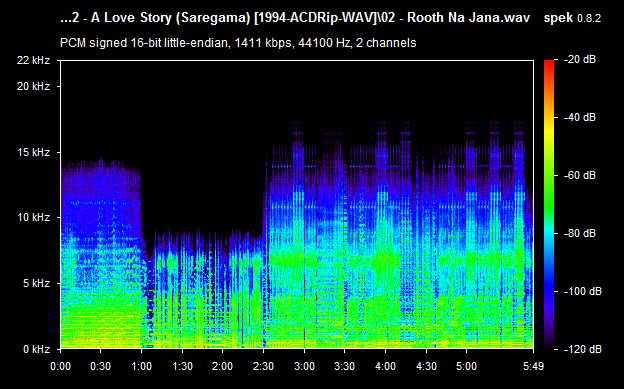Click the 1:00 time axis marker
The height and width of the screenshot is (389, 624).
(142, 366)
